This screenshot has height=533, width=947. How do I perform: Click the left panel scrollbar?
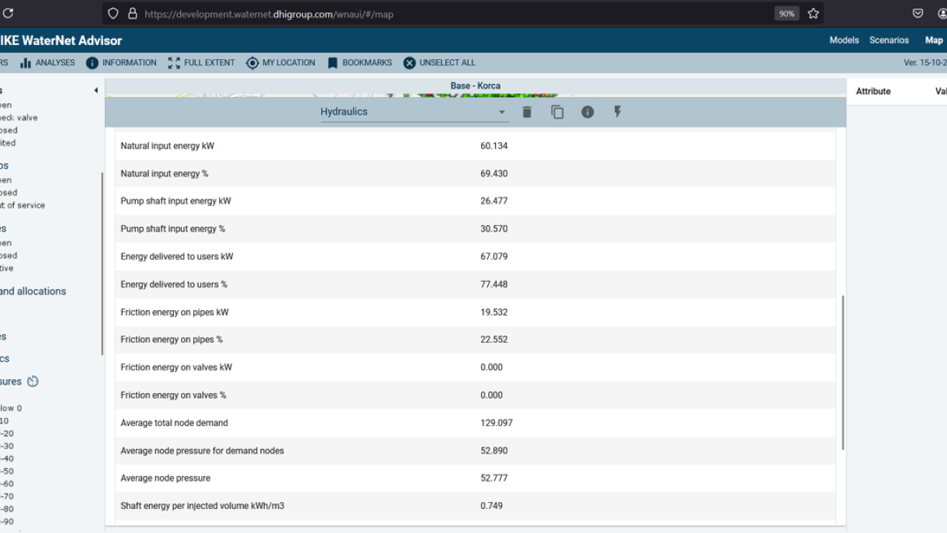click(x=102, y=264)
